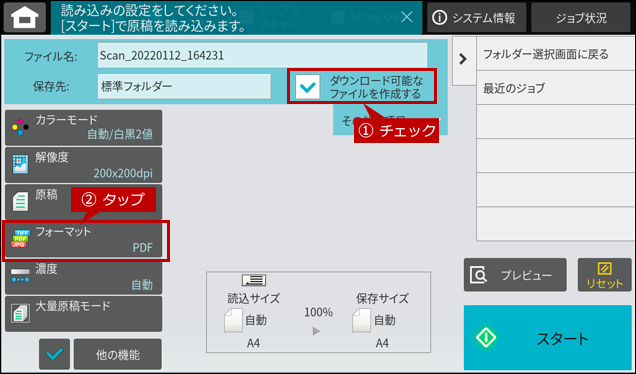Open 大量原稿モード setting

pos(84,314)
